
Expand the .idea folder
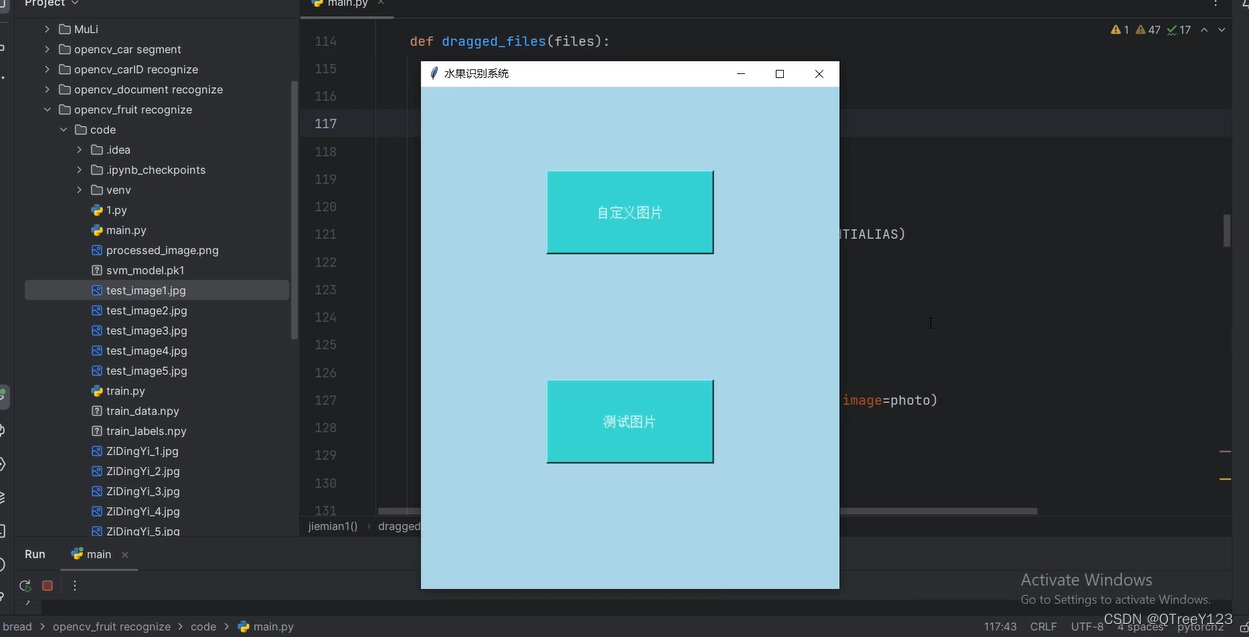pyautogui.click(x=79, y=149)
